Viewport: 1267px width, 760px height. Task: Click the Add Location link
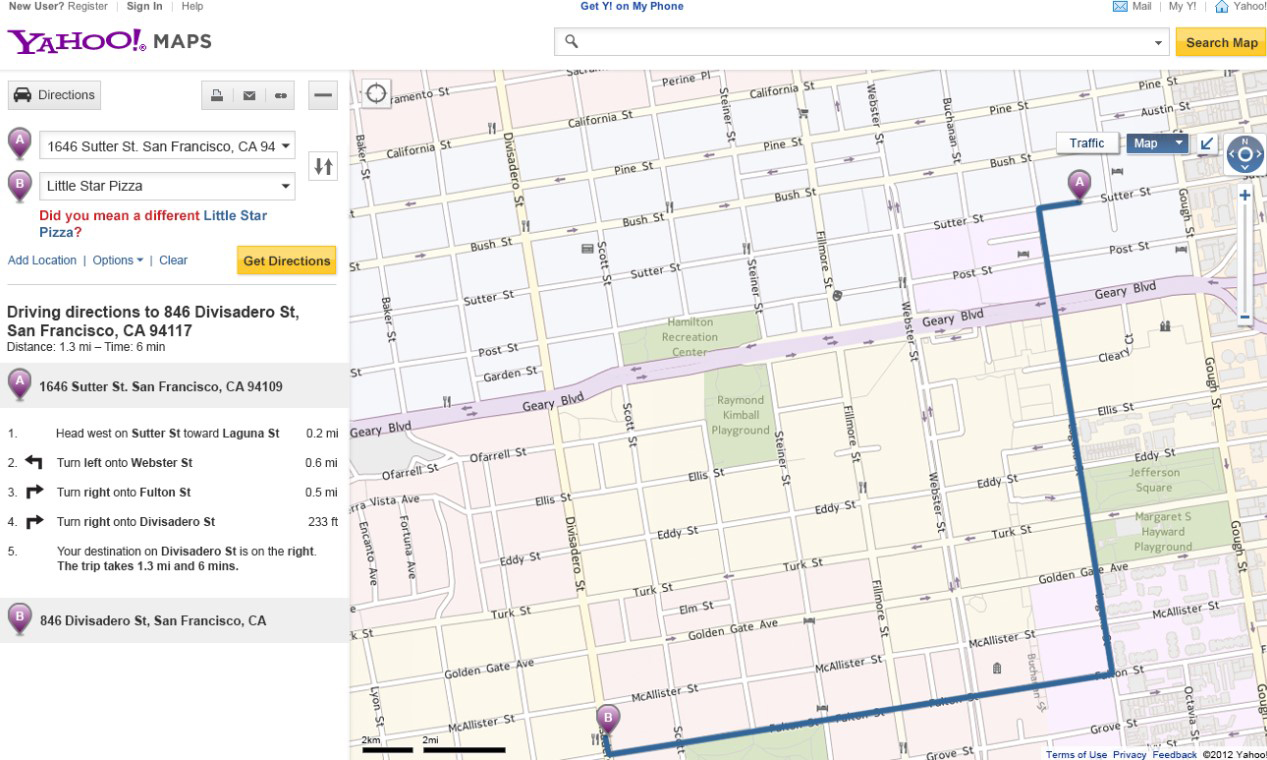(42, 260)
